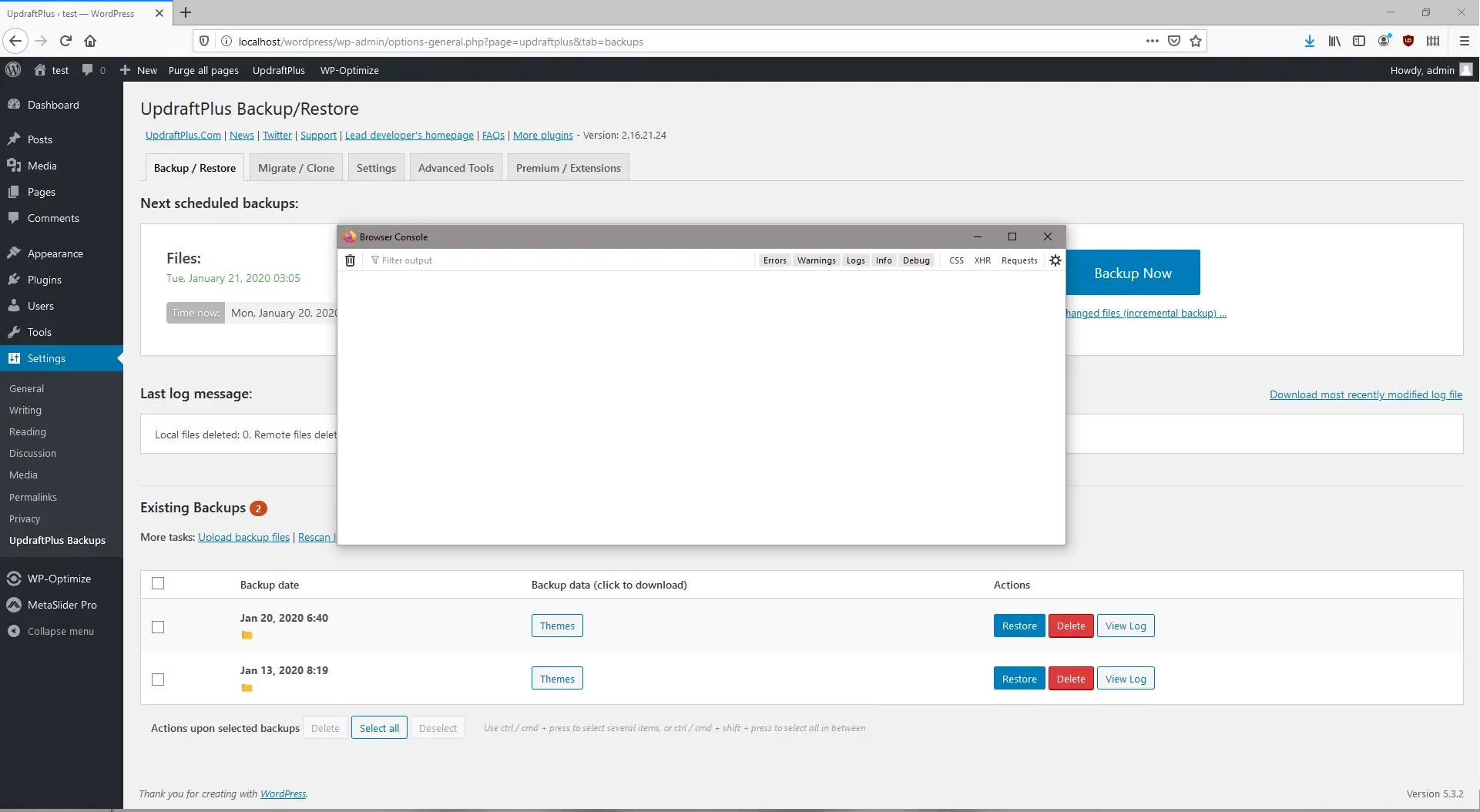This screenshot has width=1480, height=812.
Task: Show site information icon in address bar
Action: pyautogui.click(x=227, y=41)
